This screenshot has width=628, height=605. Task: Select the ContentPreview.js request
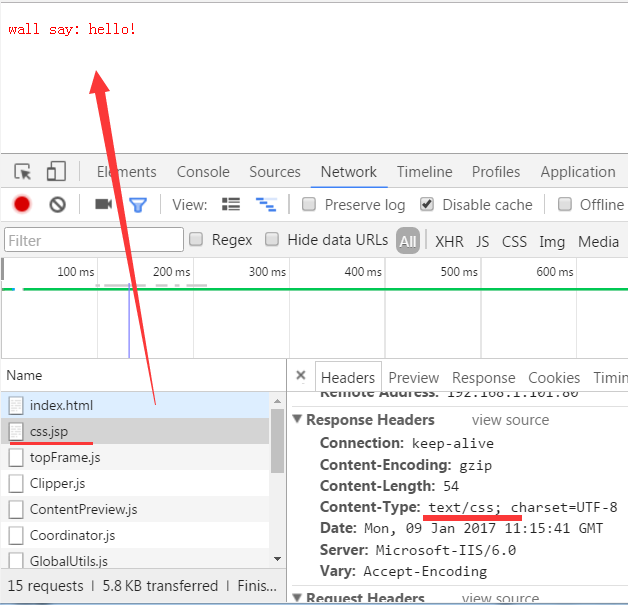(x=135, y=509)
